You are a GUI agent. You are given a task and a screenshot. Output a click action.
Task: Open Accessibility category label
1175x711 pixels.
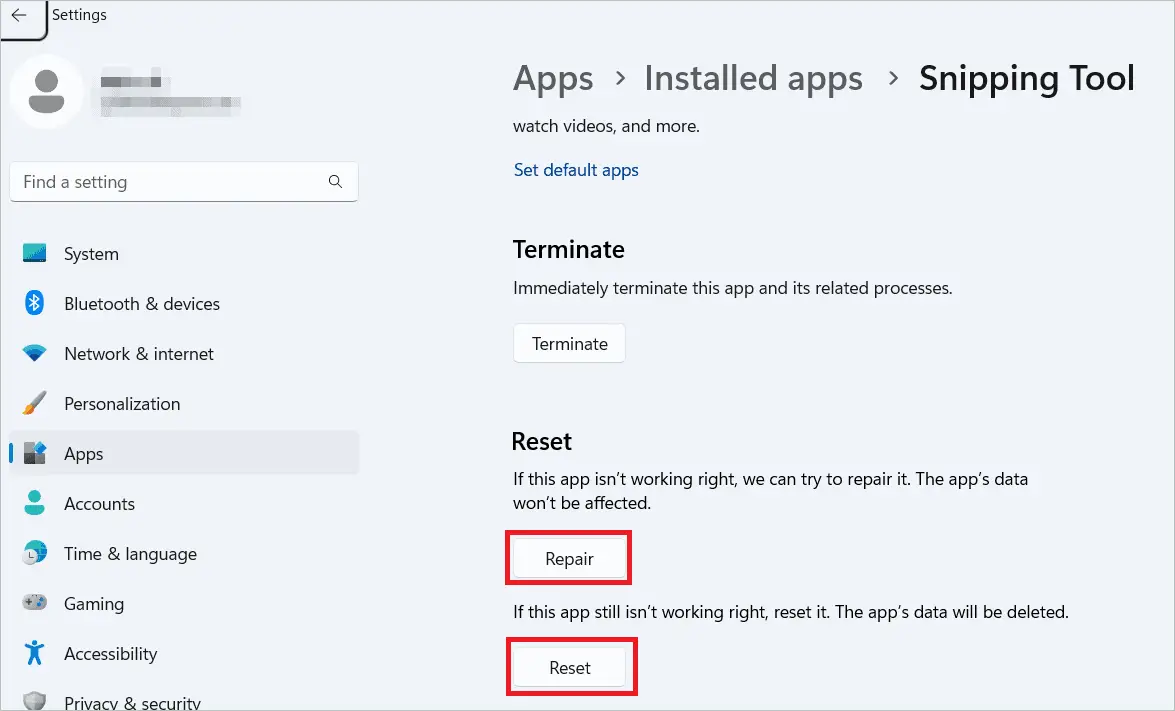(x=110, y=654)
